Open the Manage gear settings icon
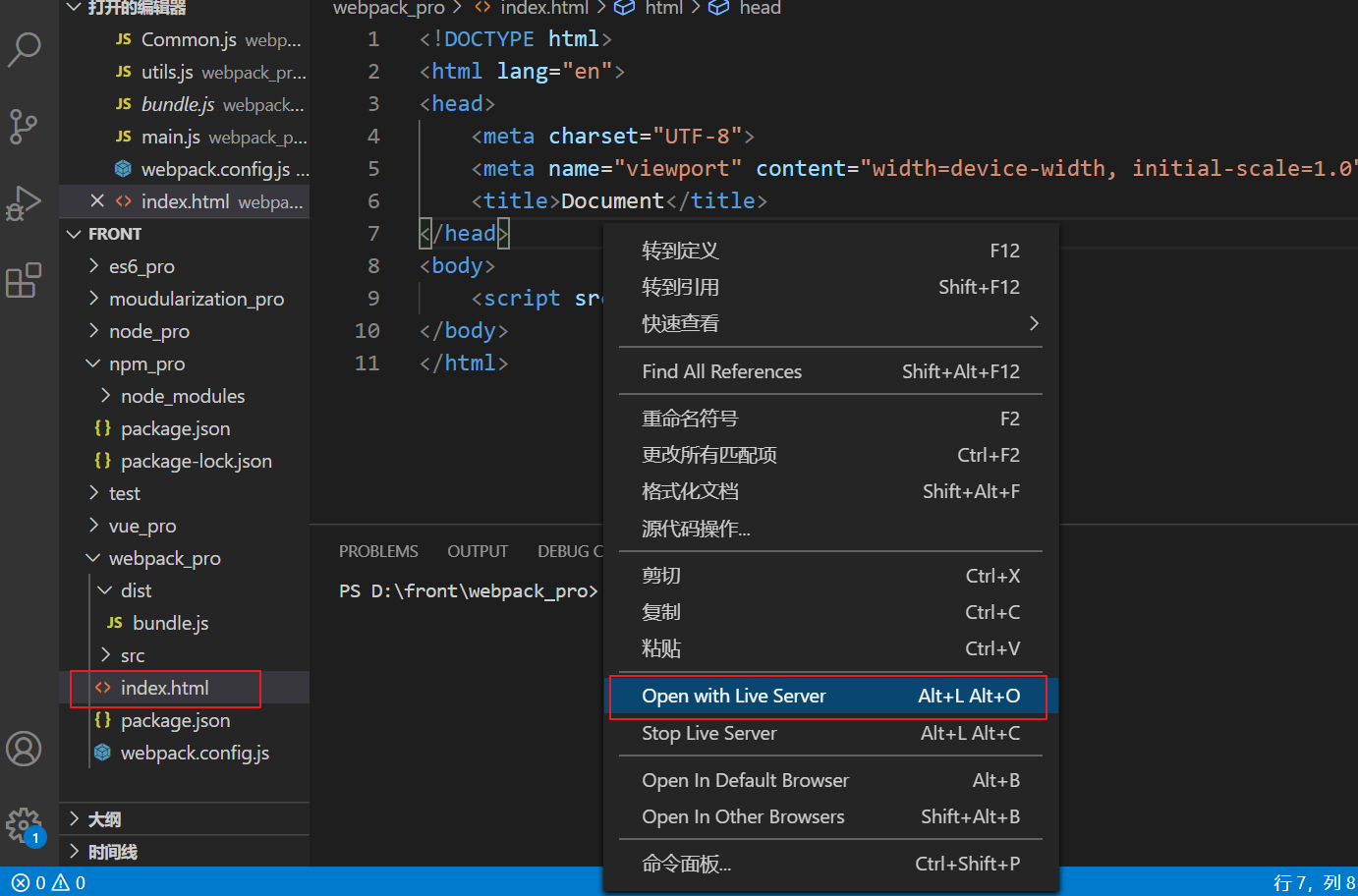Screen dimensions: 1358x896 [24, 825]
